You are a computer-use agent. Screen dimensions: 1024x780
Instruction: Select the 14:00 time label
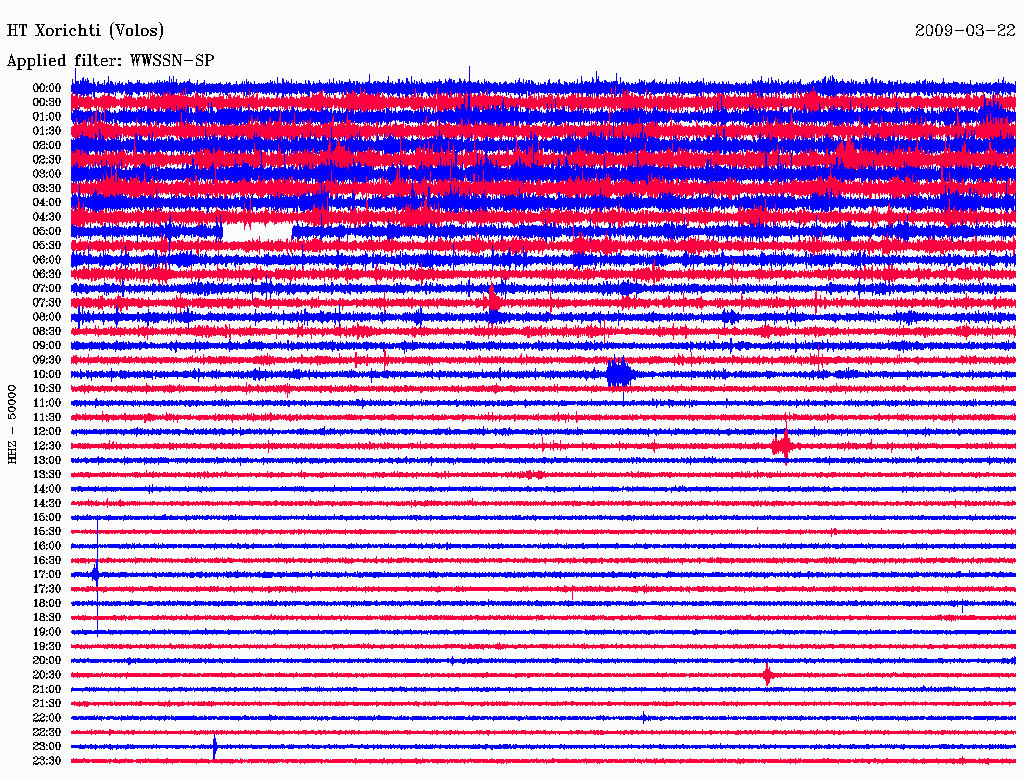click(46, 489)
